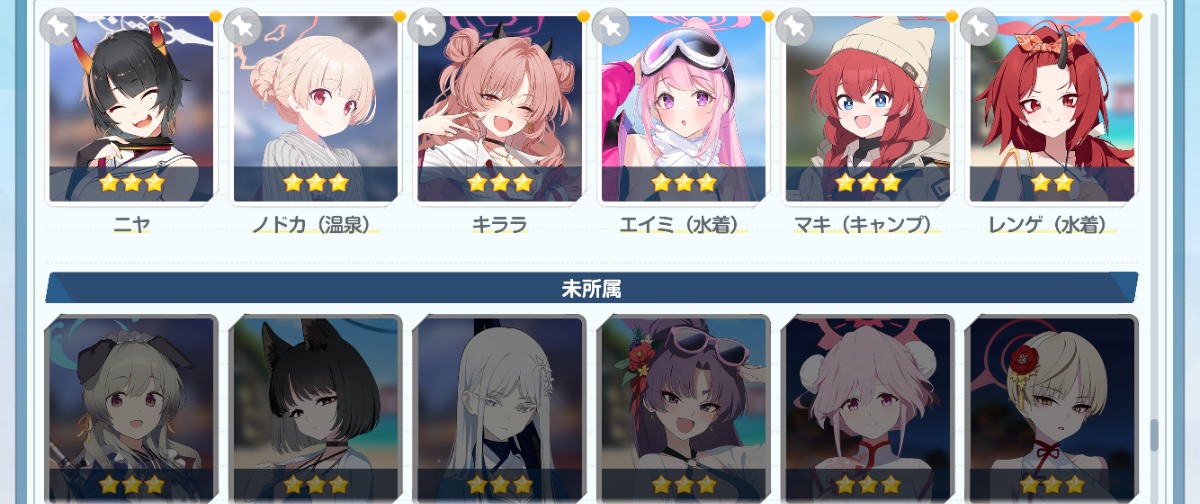Pin the マキ(キャンプ) character card
The width and height of the screenshot is (1200, 504).
pos(794,26)
